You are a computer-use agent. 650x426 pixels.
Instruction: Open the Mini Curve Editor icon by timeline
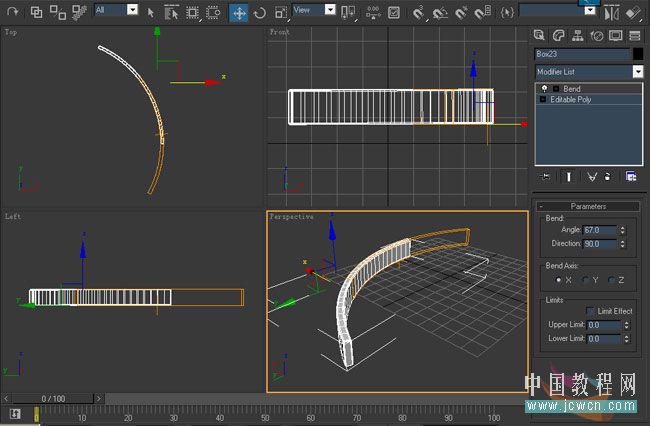15,414
